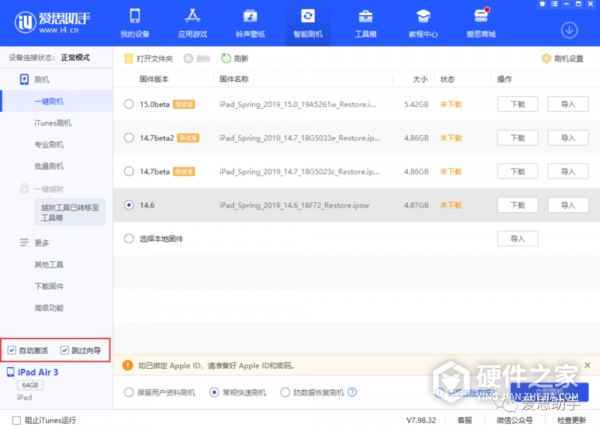The height and width of the screenshot is (430, 600).
Task: Select 智能刷机 tab
Action: click(308, 23)
